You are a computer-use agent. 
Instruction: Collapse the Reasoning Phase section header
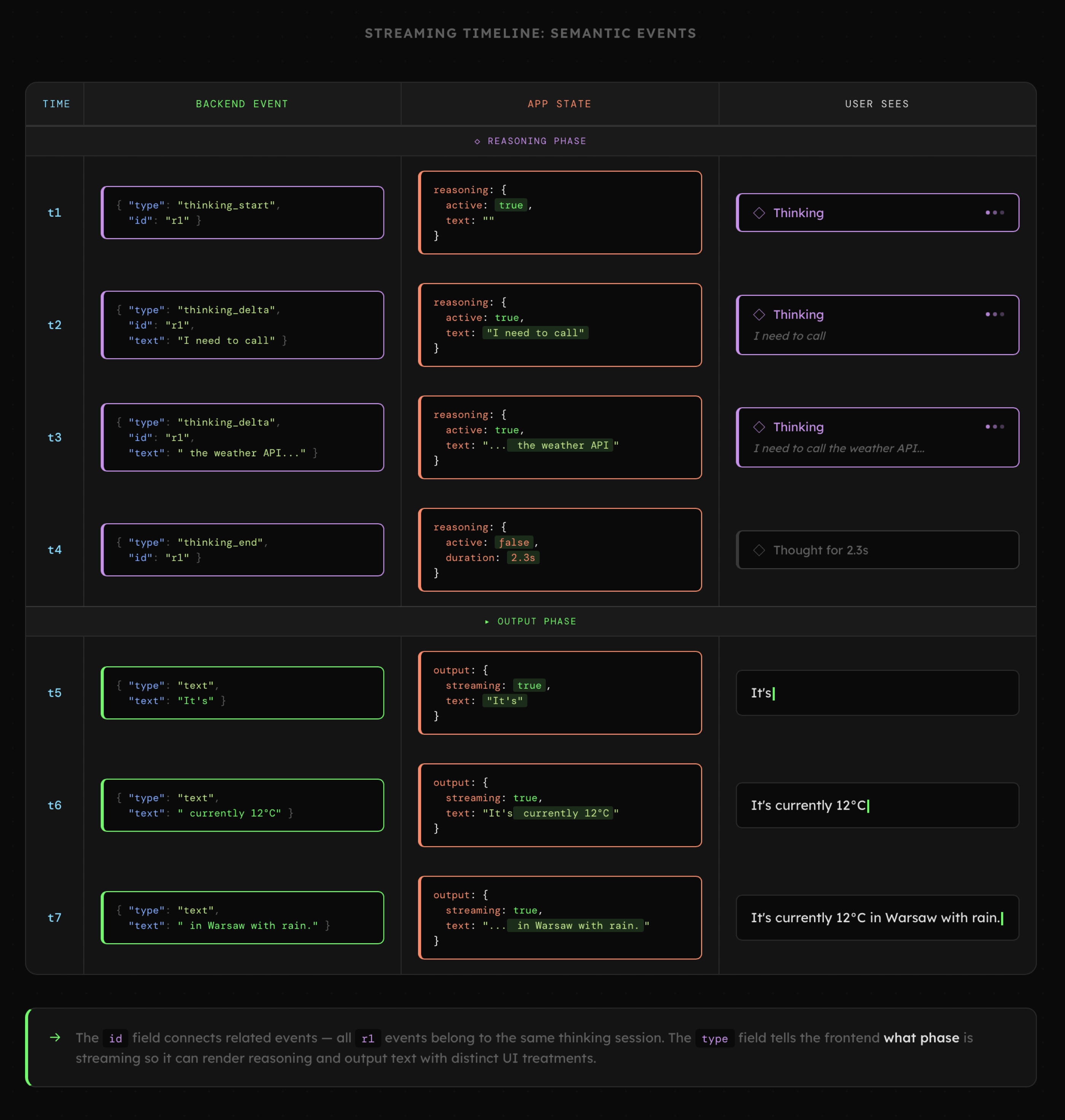coord(531,141)
